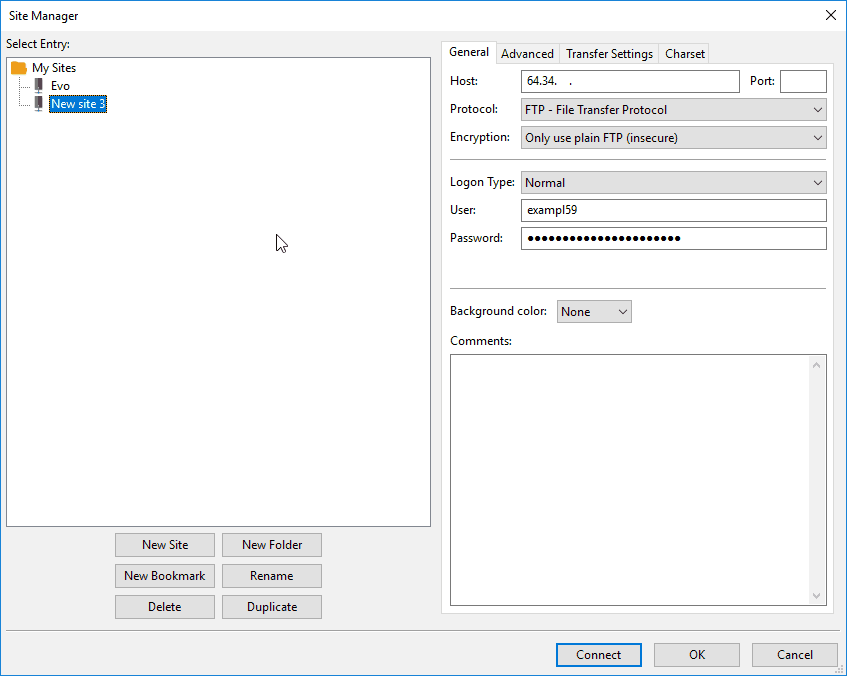Switch to the Charset tab
Image resolution: width=847 pixels, height=676 pixels.
[685, 54]
